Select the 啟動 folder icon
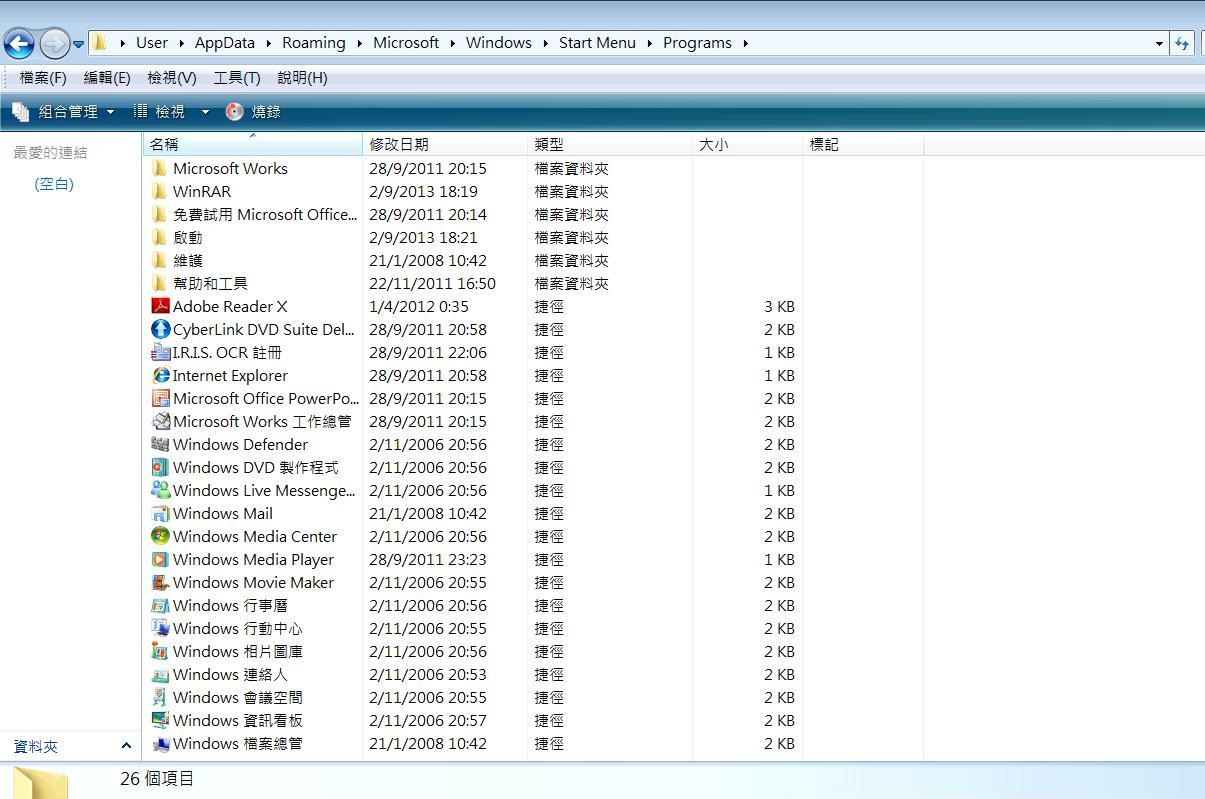The image size is (1205, 799). coord(160,237)
